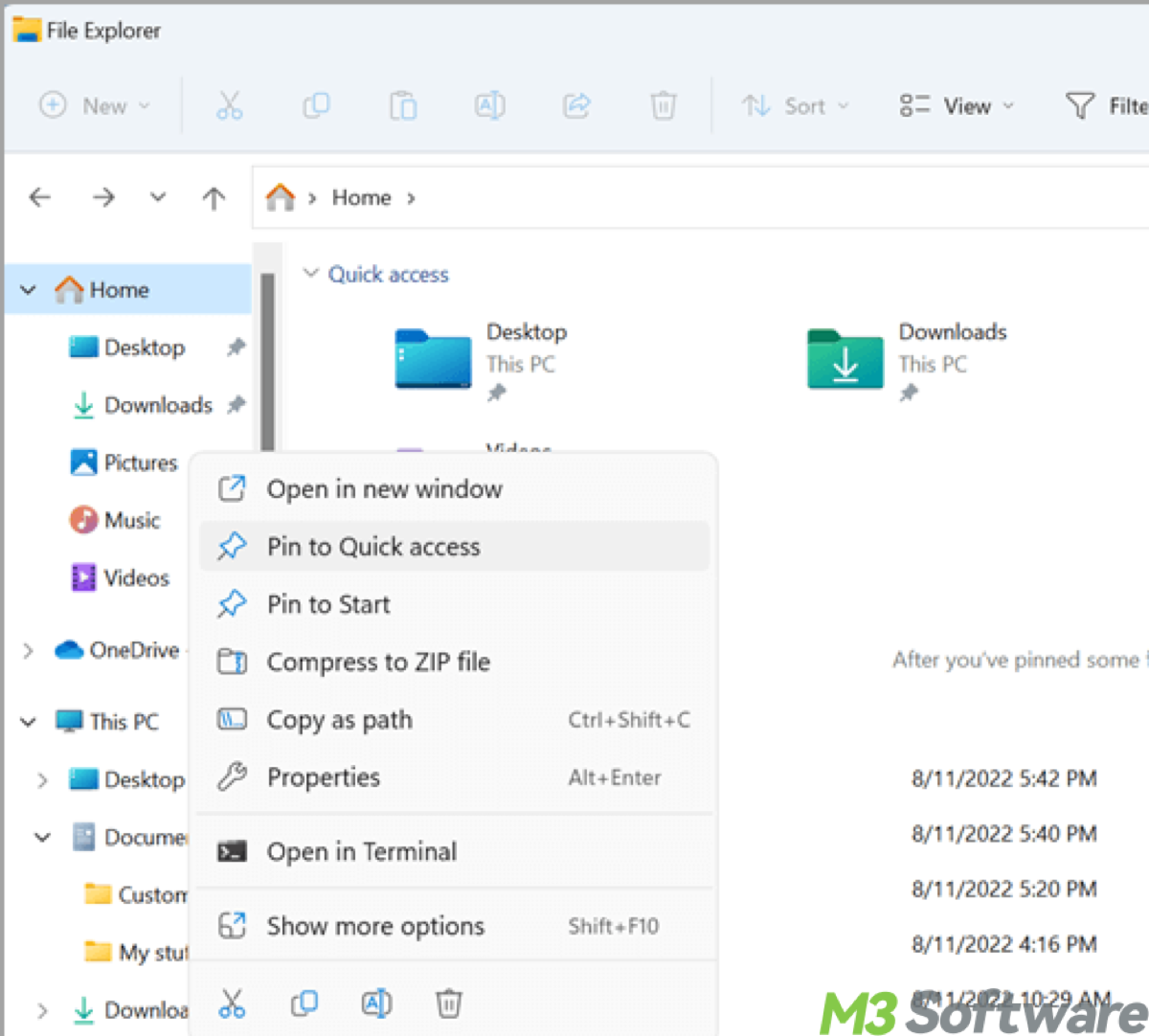
Task: Expand Downloads under This PC
Action: pos(42,1009)
